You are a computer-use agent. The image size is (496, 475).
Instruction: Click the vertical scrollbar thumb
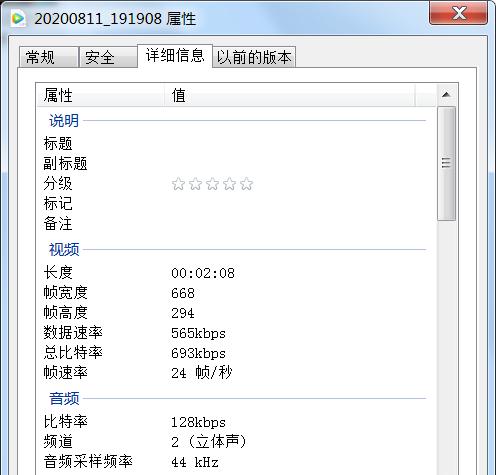click(x=446, y=163)
